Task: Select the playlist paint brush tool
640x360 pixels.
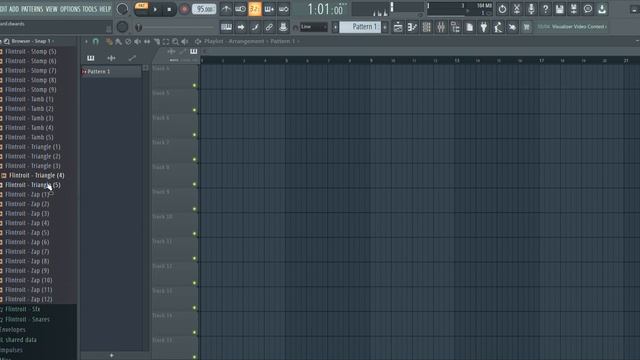Action: pos(118,41)
